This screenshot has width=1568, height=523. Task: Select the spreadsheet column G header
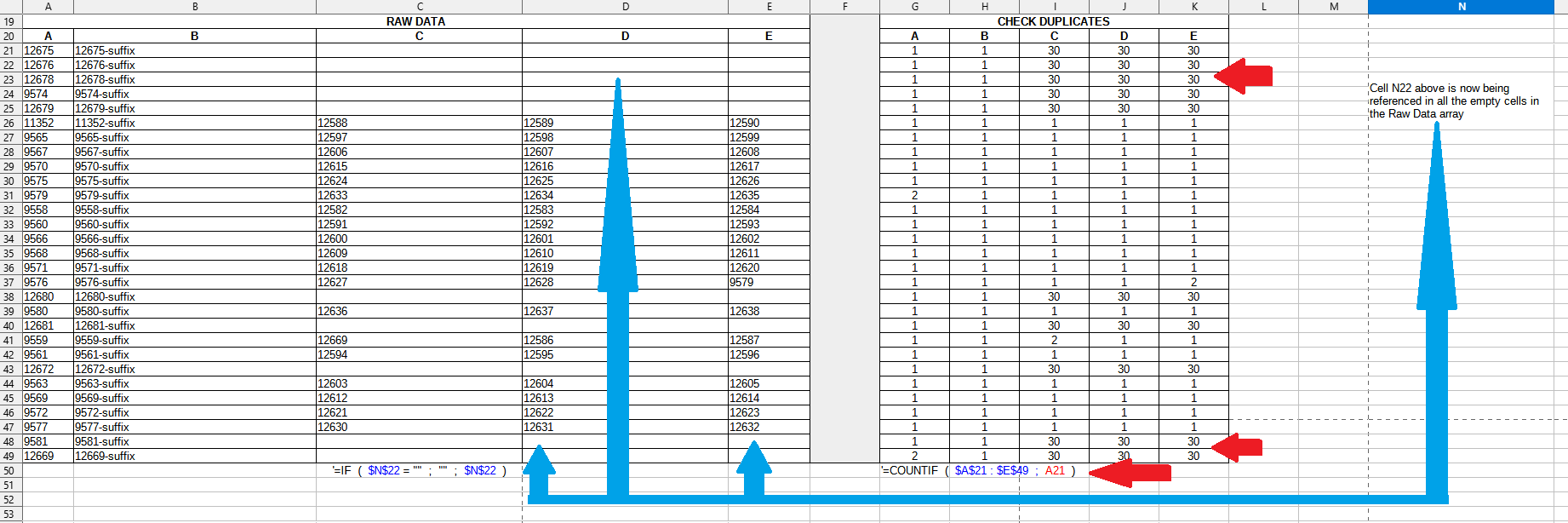914,7
